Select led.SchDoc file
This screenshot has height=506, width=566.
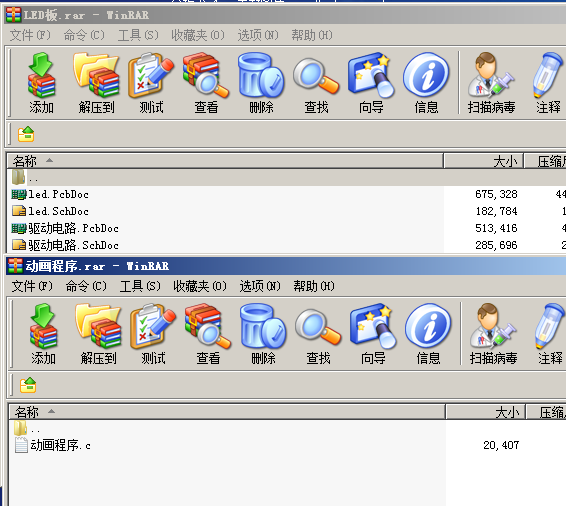click(50, 211)
